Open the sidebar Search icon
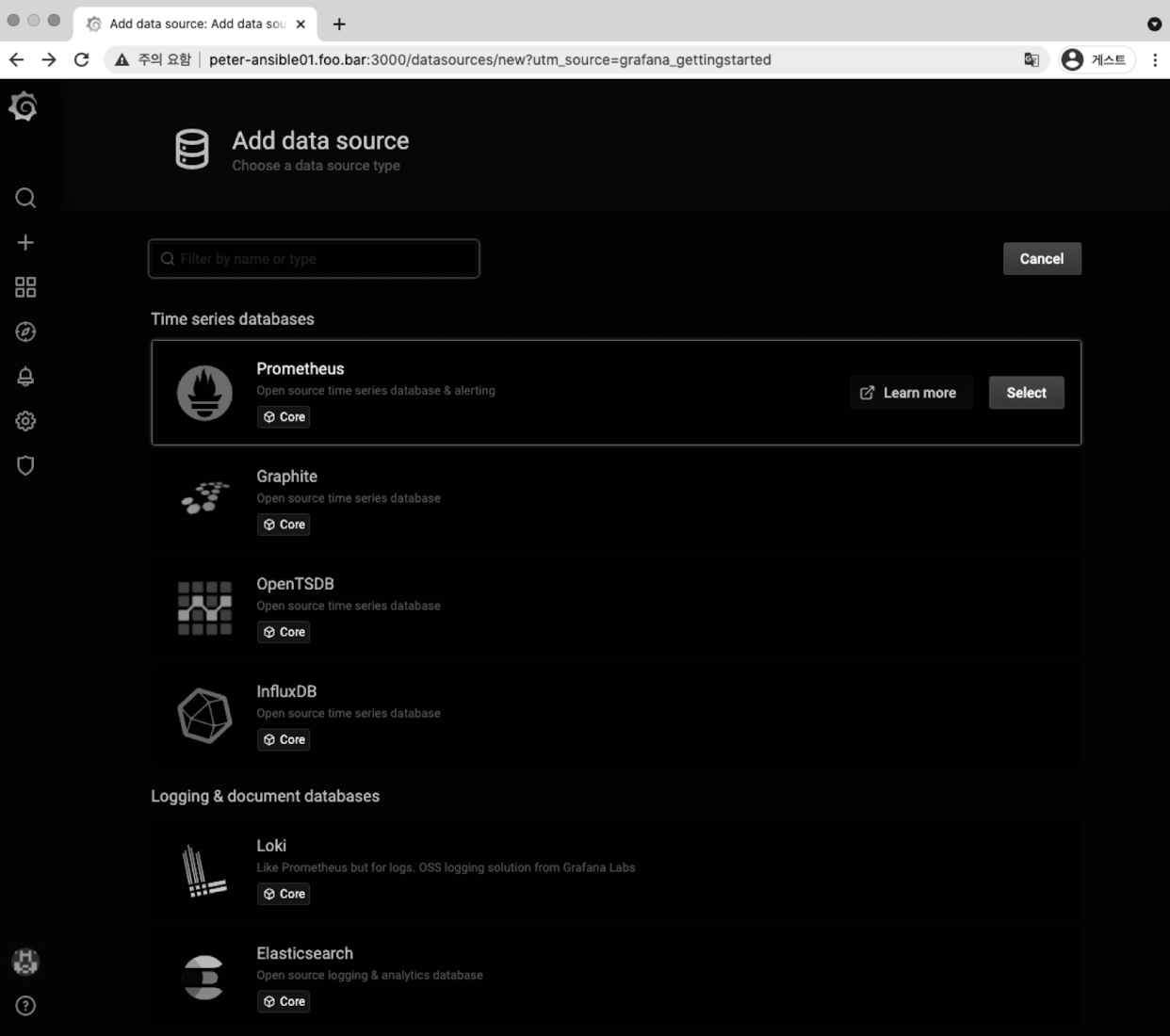1170x1036 pixels. click(25, 198)
